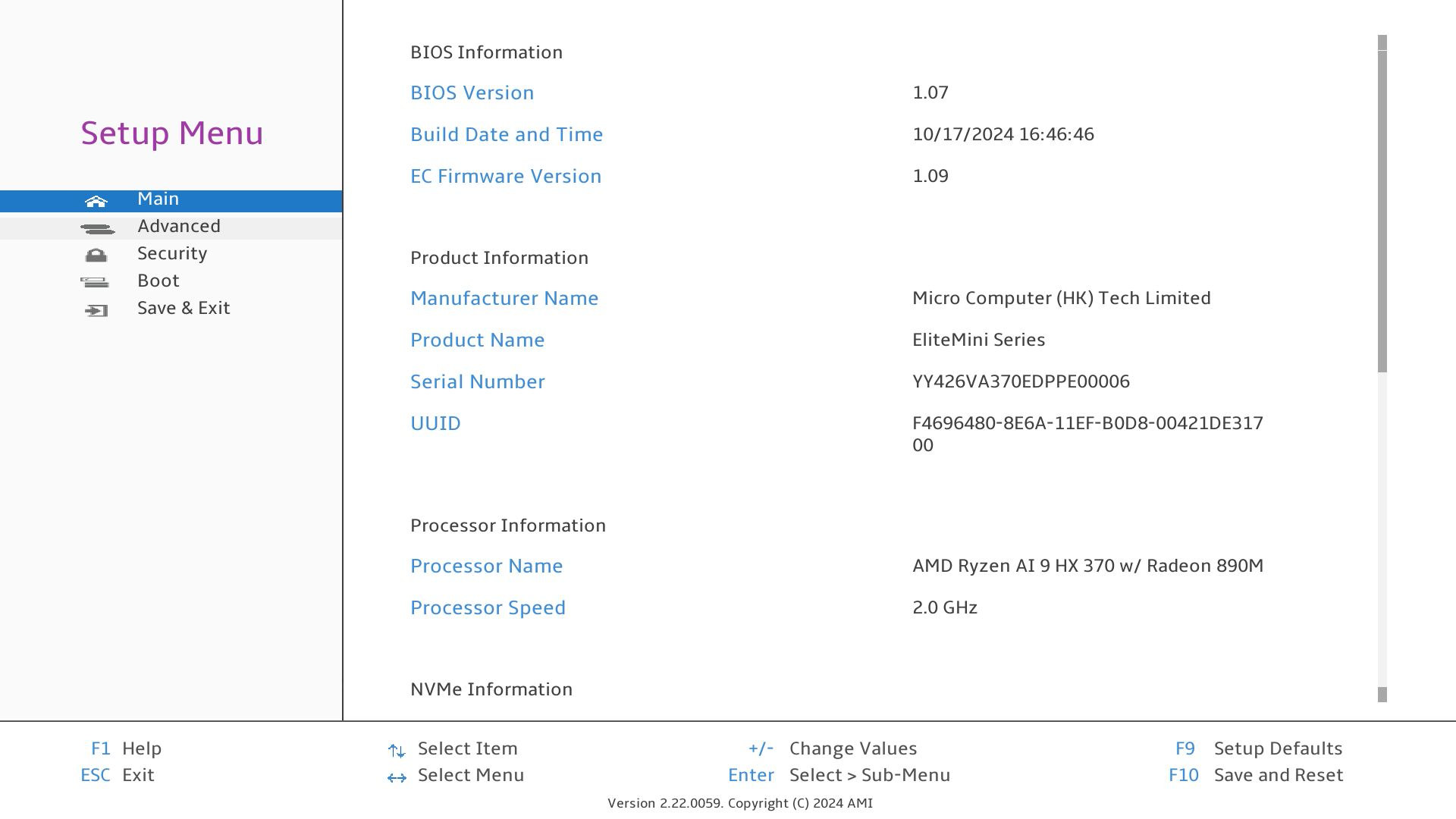Click the BIOS Information heading
The height and width of the screenshot is (819, 1456).
pyautogui.click(x=486, y=52)
